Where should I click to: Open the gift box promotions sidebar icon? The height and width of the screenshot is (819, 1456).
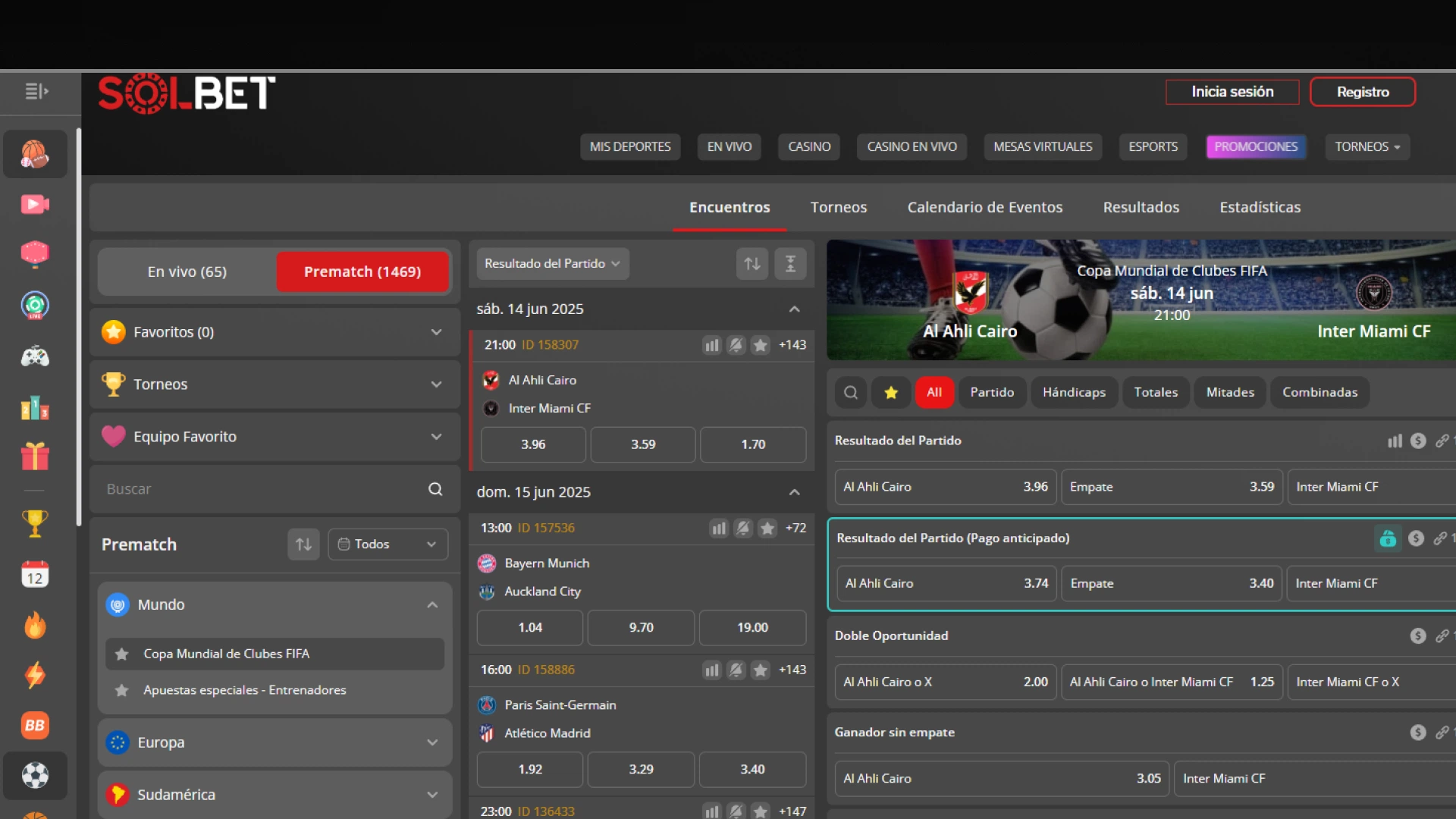[x=35, y=456]
